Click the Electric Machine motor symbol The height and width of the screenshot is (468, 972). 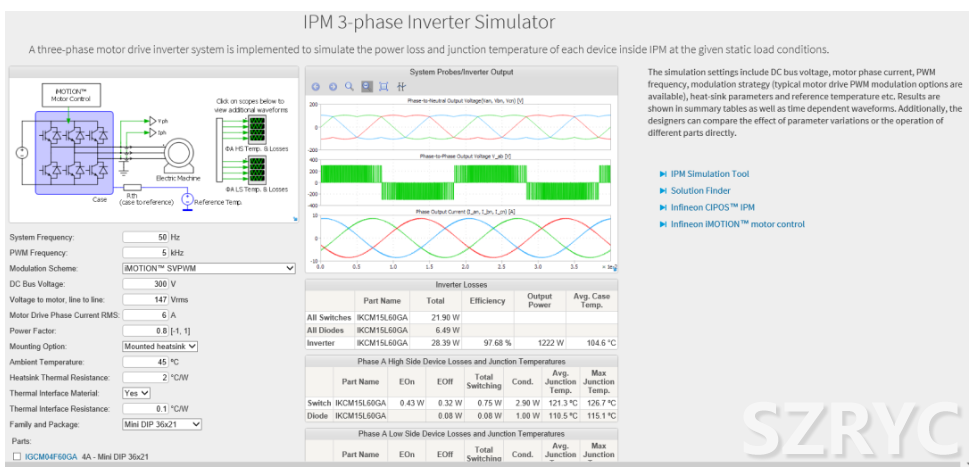point(180,155)
